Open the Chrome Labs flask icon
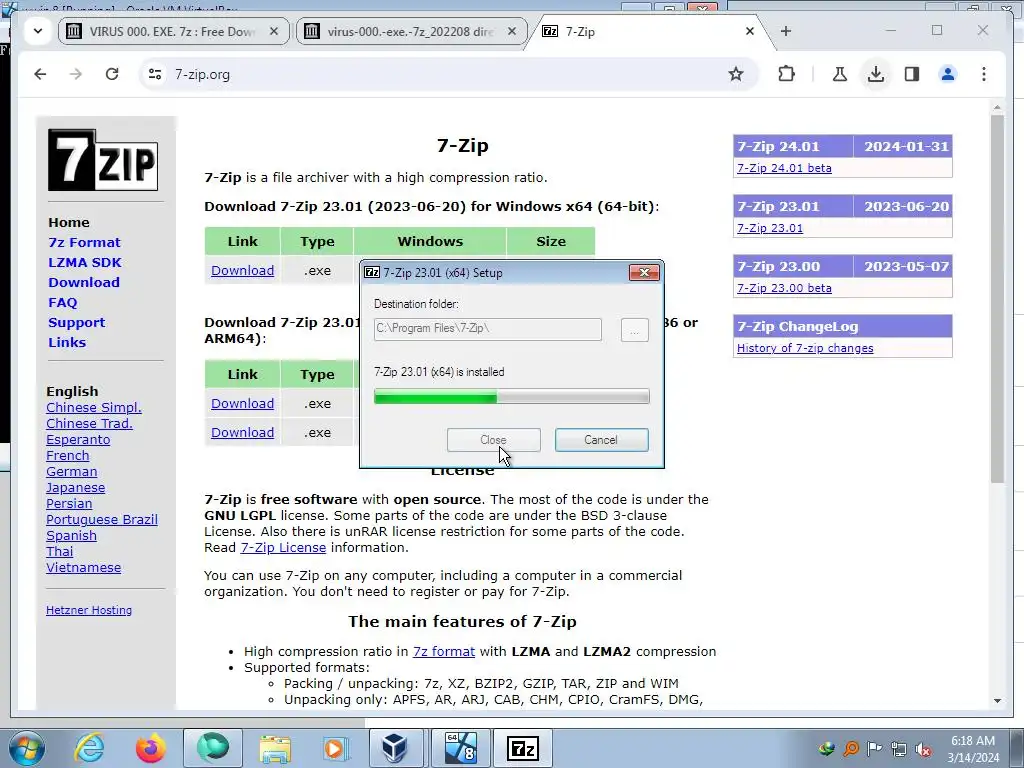Image resolution: width=1024 pixels, height=768 pixels. coord(840,74)
